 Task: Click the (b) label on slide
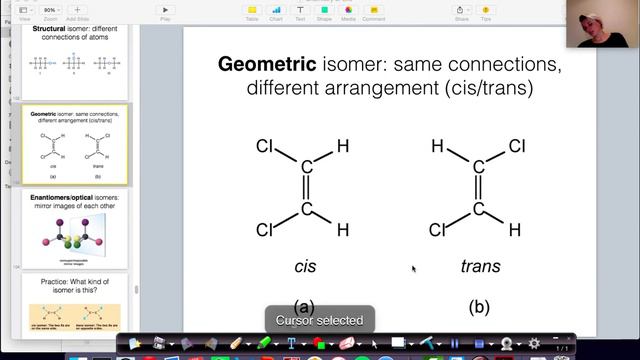[x=479, y=307]
